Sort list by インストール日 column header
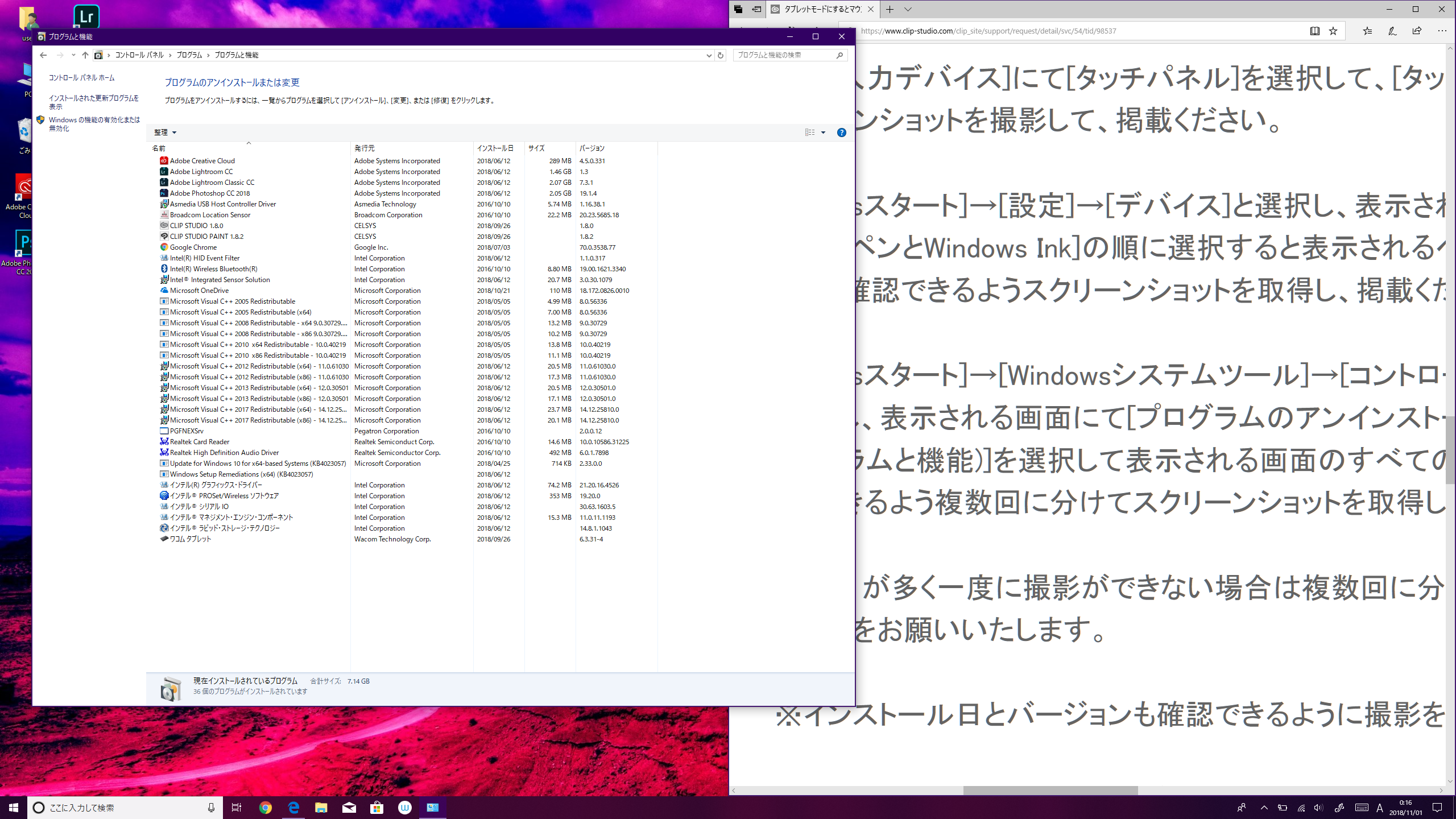 click(x=495, y=148)
